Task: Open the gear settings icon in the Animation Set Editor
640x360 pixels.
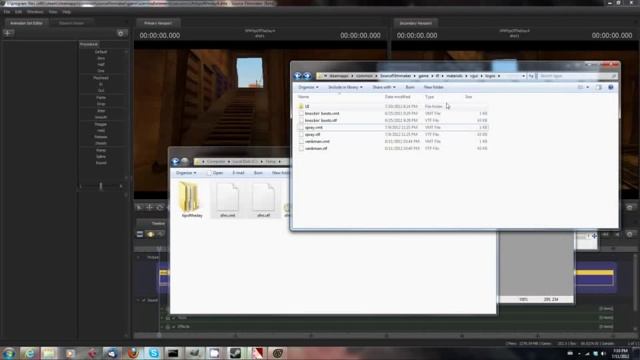Action: 121,33
